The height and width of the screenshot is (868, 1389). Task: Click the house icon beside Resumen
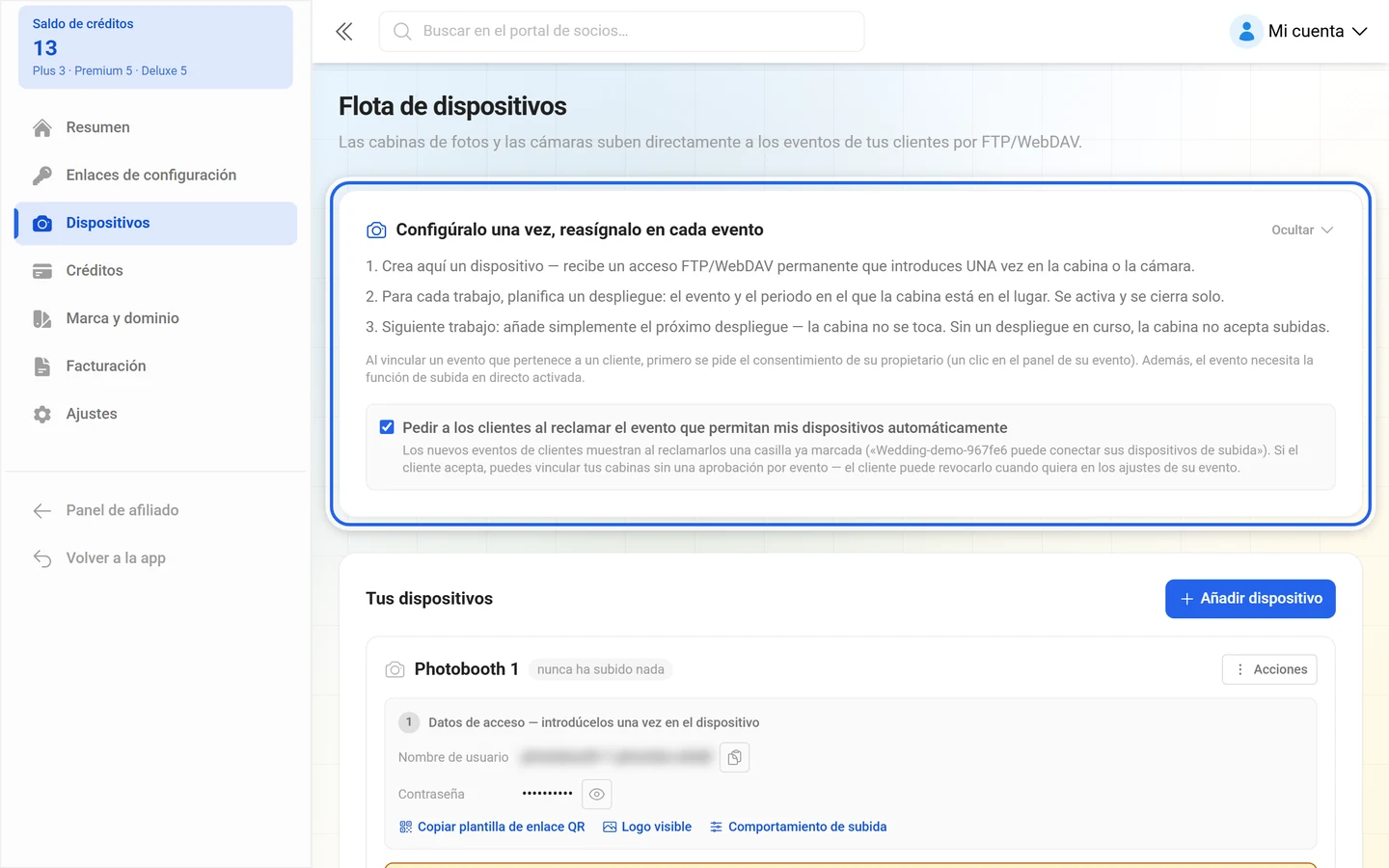pyautogui.click(x=42, y=127)
